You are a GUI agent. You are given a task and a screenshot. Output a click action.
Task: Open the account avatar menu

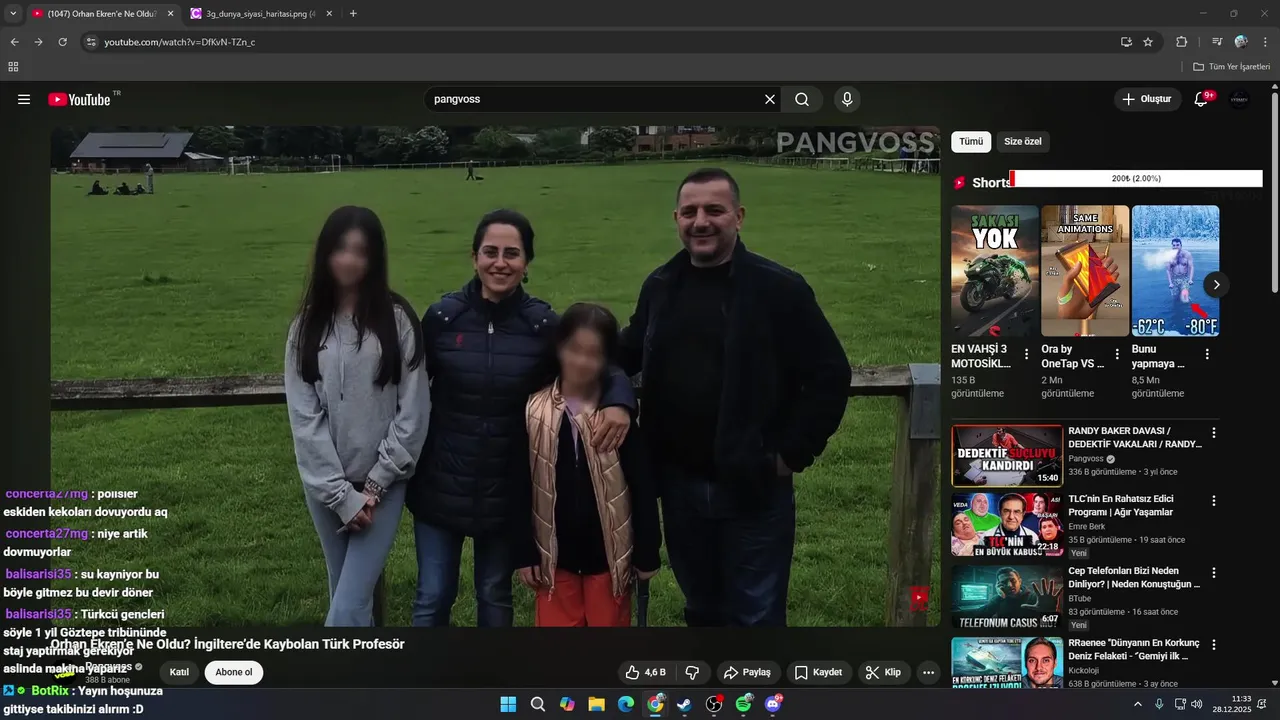click(x=1240, y=99)
